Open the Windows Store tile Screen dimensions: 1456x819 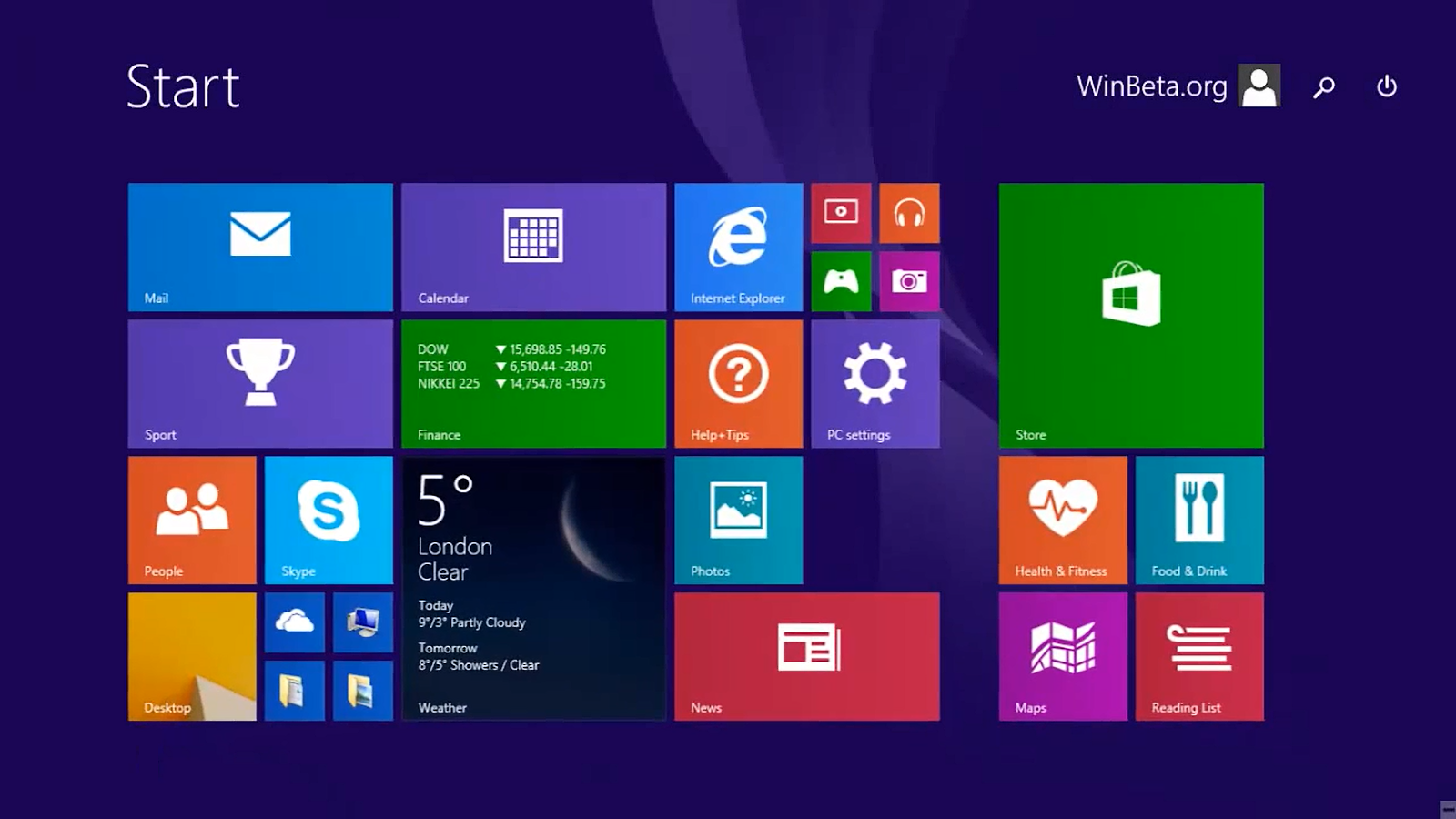pos(1130,317)
